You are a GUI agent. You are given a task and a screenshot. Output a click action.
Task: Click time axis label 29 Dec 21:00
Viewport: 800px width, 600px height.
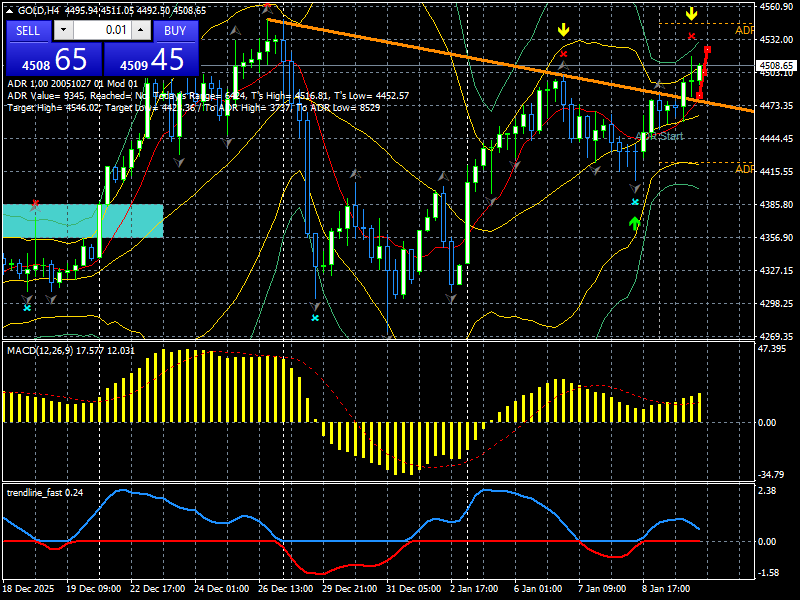[x=349, y=588]
